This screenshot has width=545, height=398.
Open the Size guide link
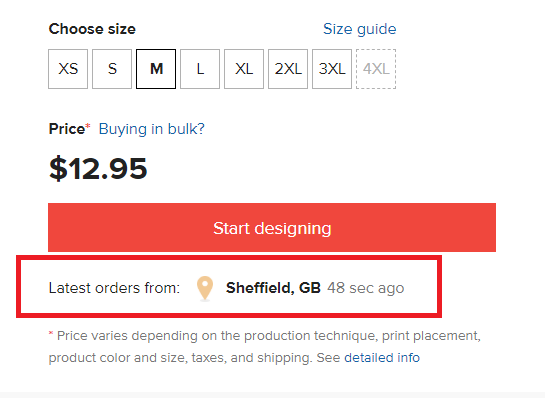pyautogui.click(x=360, y=29)
